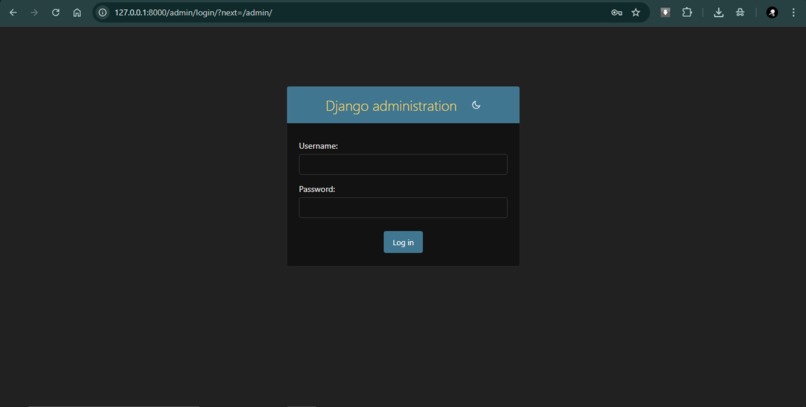
Task: Focus the Password input field
Action: click(x=403, y=208)
